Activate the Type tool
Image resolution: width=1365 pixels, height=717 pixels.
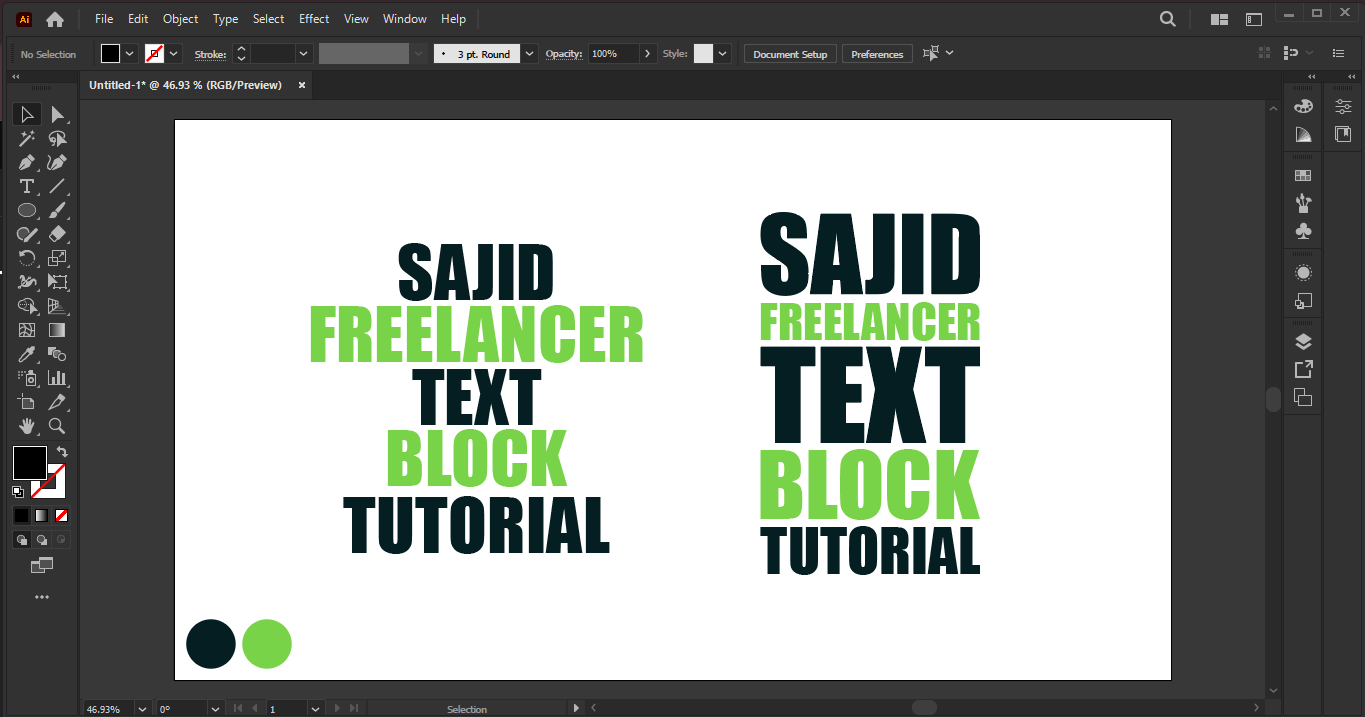coord(27,186)
